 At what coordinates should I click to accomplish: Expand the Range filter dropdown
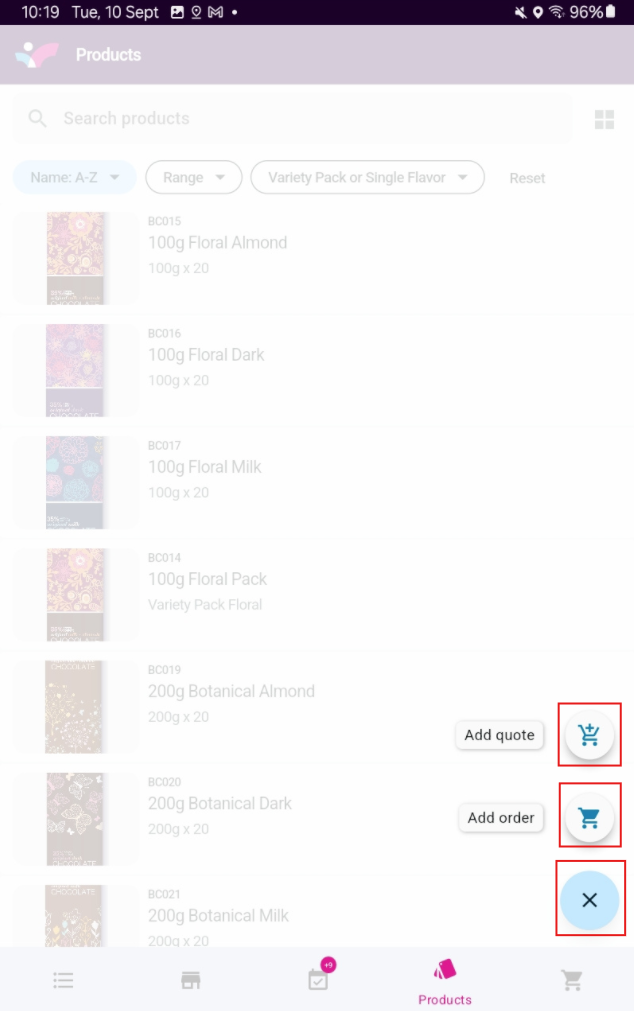(193, 178)
